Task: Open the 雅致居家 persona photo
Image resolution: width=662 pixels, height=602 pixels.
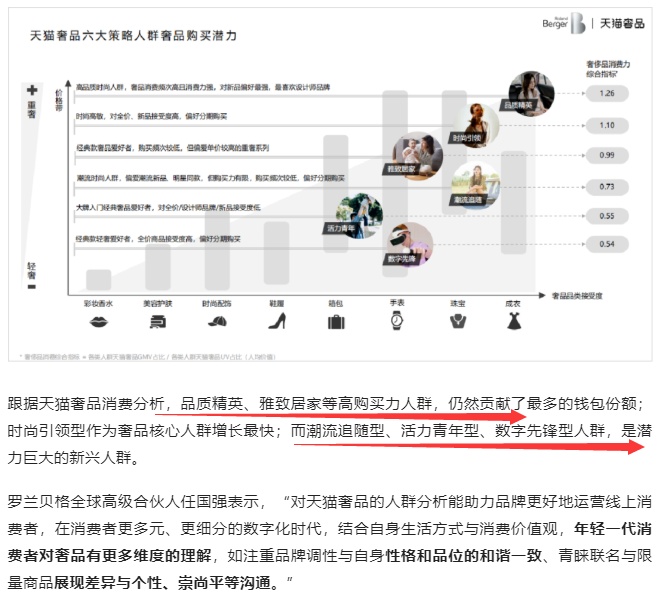Action: (x=418, y=155)
